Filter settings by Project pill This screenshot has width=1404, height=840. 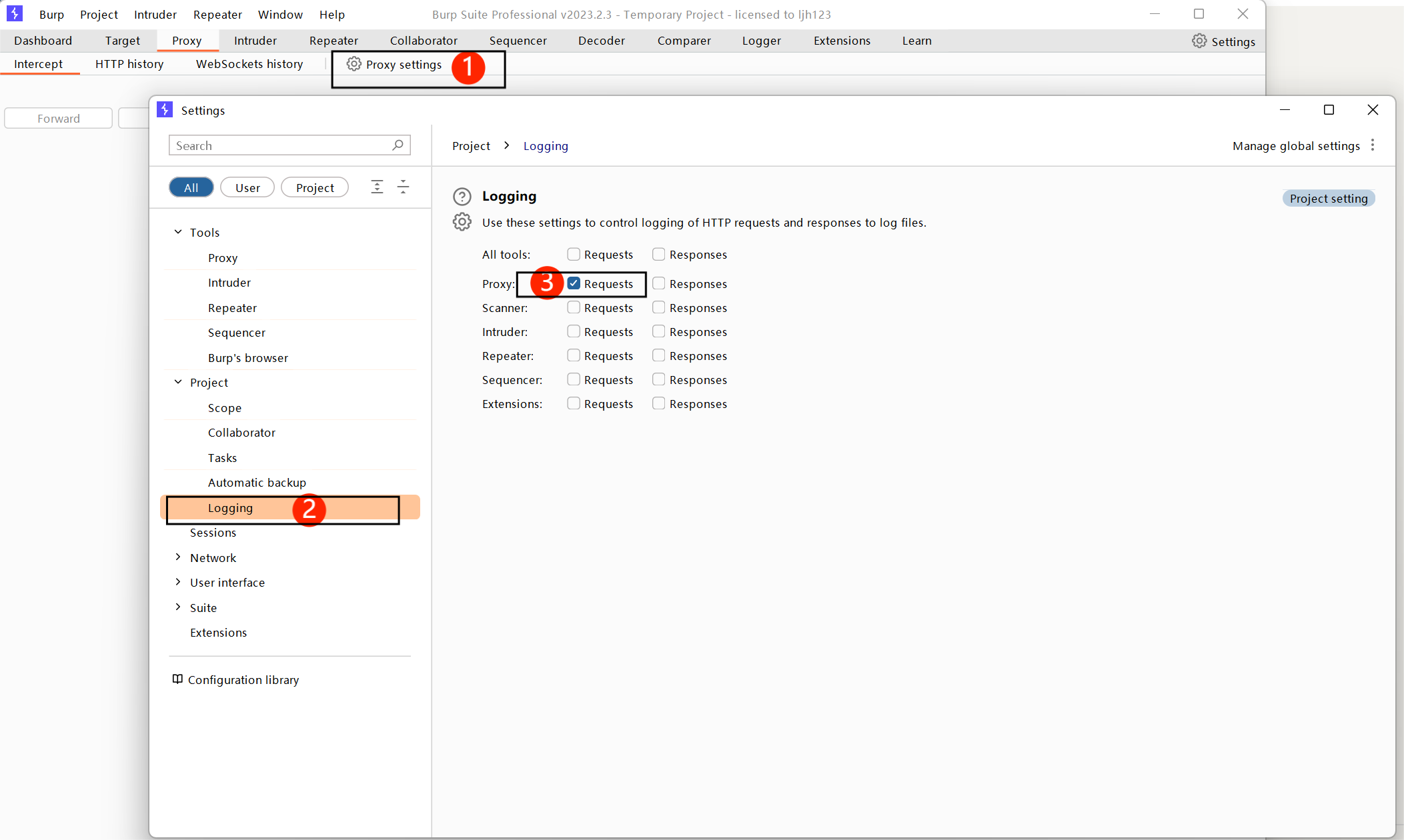[315, 187]
